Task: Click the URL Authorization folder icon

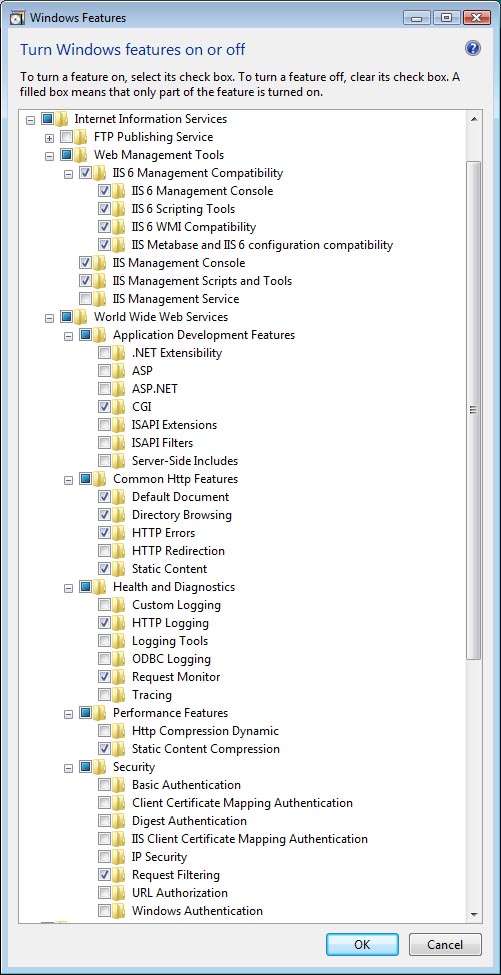Action: tap(119, 894)
